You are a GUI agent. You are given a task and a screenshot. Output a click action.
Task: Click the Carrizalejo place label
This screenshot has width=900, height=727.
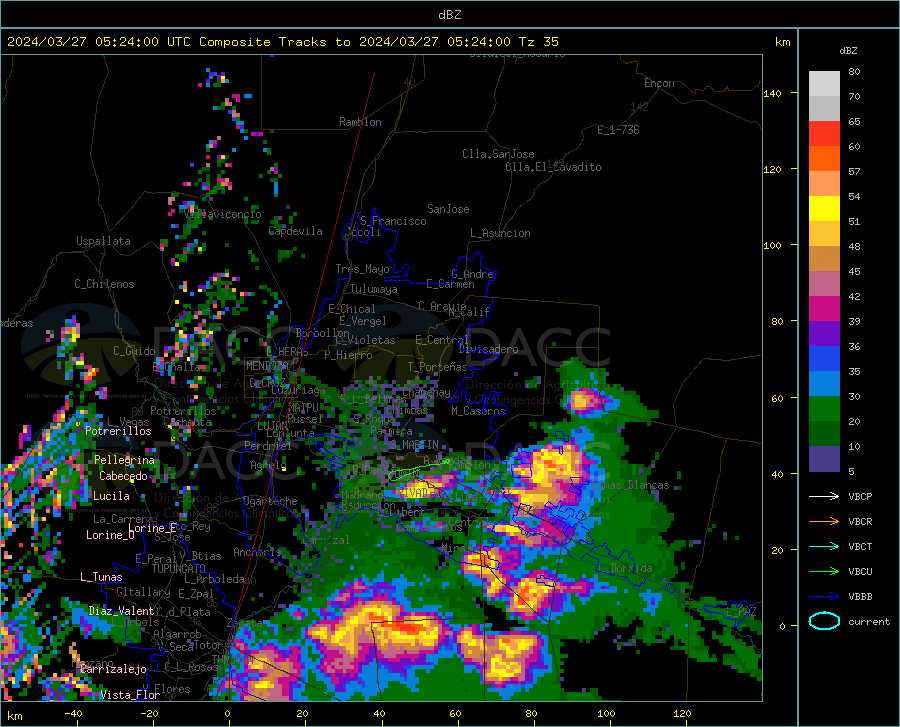114,669
